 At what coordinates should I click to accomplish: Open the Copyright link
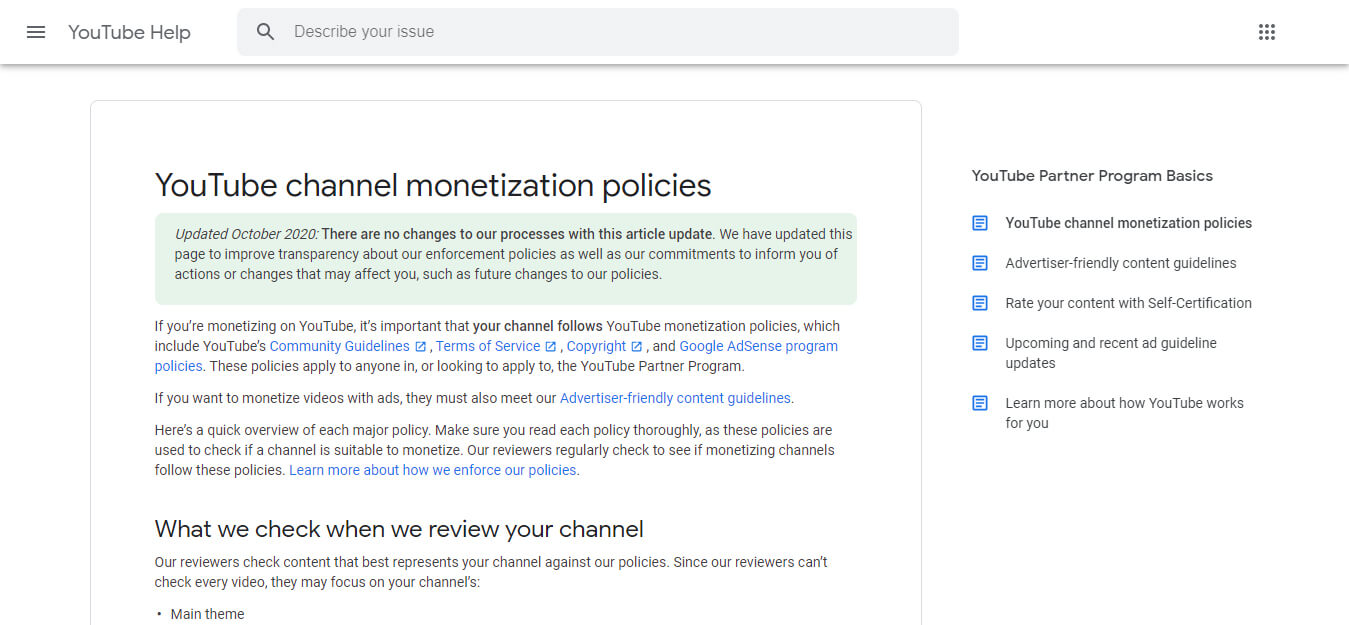[596, 346]
